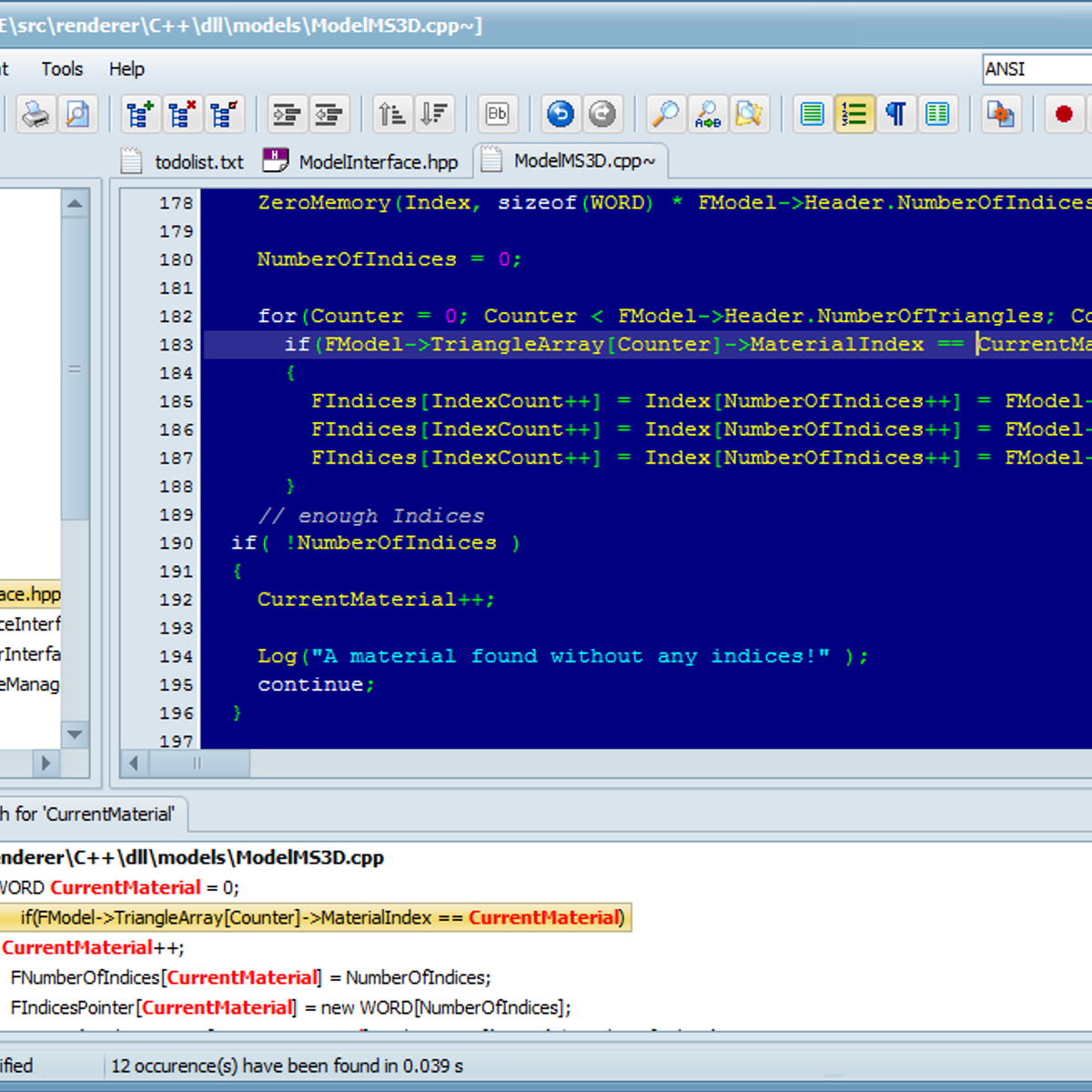Open the Find and Replace icon

coord(708,115)
